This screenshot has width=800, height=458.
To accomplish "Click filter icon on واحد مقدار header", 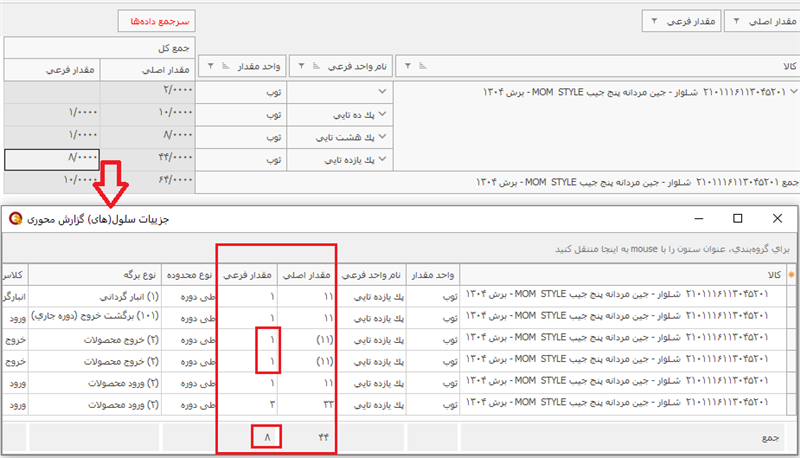I will (x=209, y=67).
